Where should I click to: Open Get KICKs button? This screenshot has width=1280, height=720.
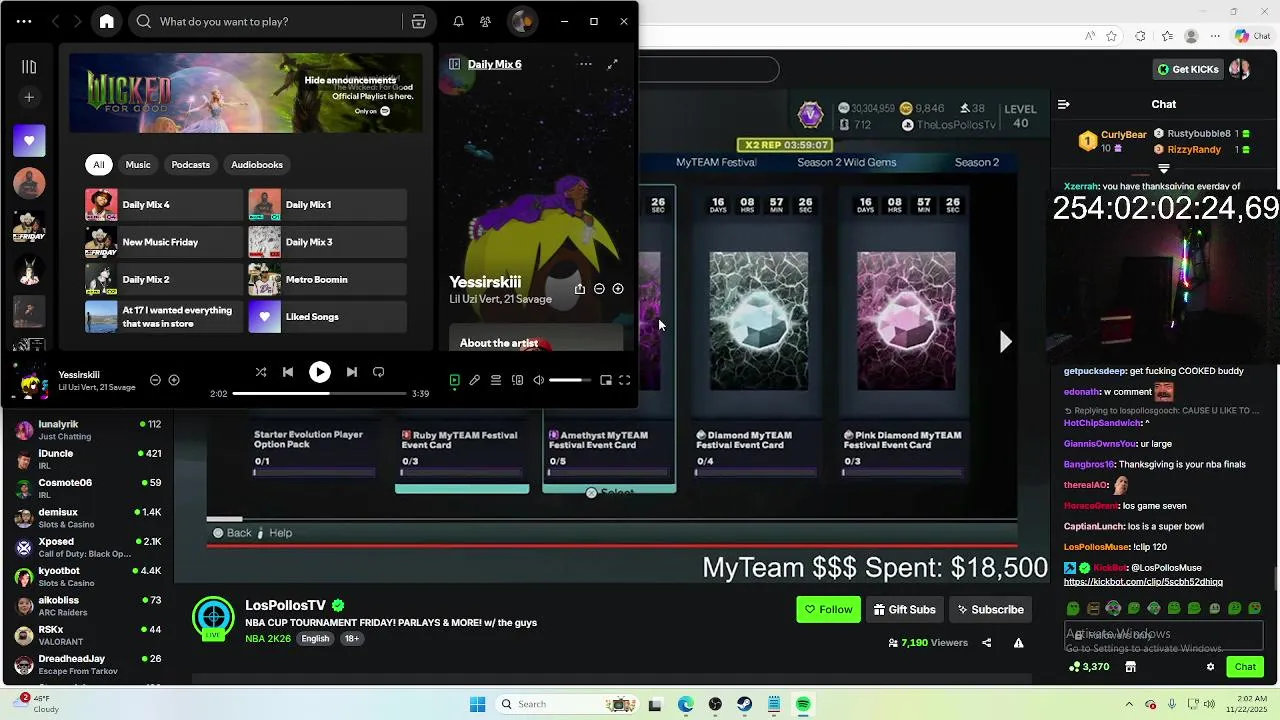1188,69
